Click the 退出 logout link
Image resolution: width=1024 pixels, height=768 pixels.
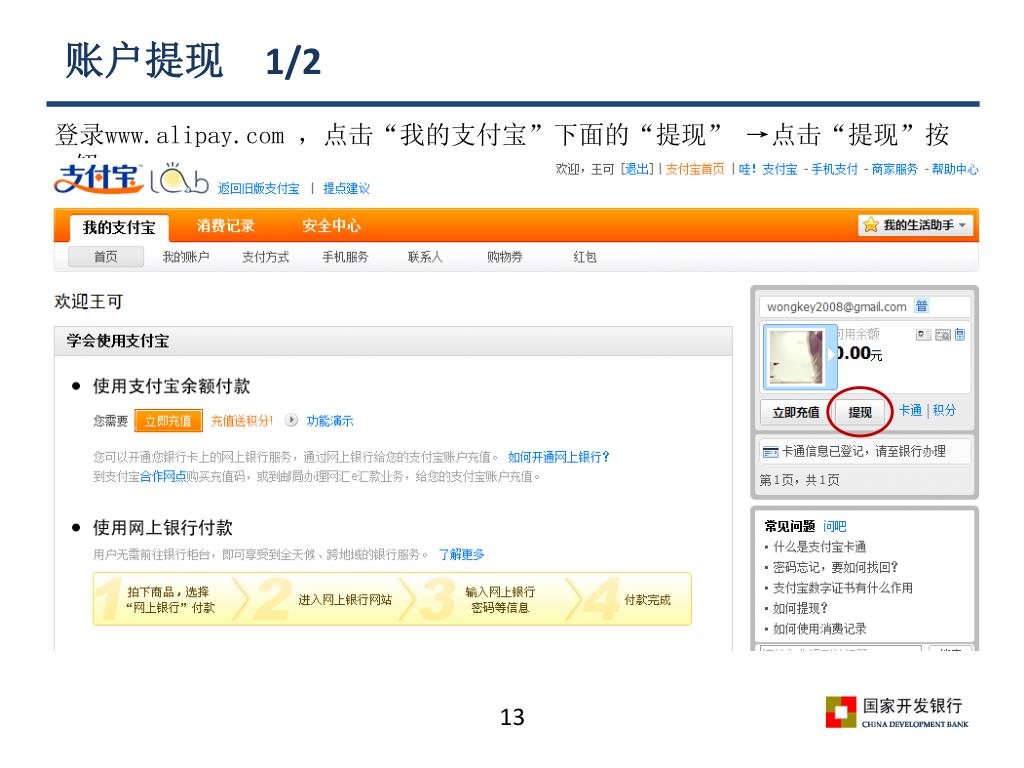pos(637,169)
